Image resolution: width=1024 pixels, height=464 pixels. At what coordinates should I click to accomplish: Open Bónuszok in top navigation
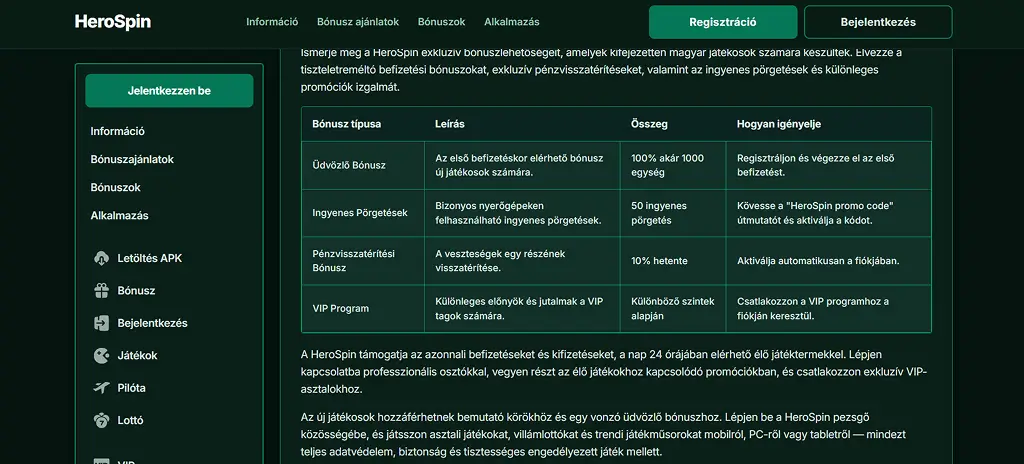441,22
